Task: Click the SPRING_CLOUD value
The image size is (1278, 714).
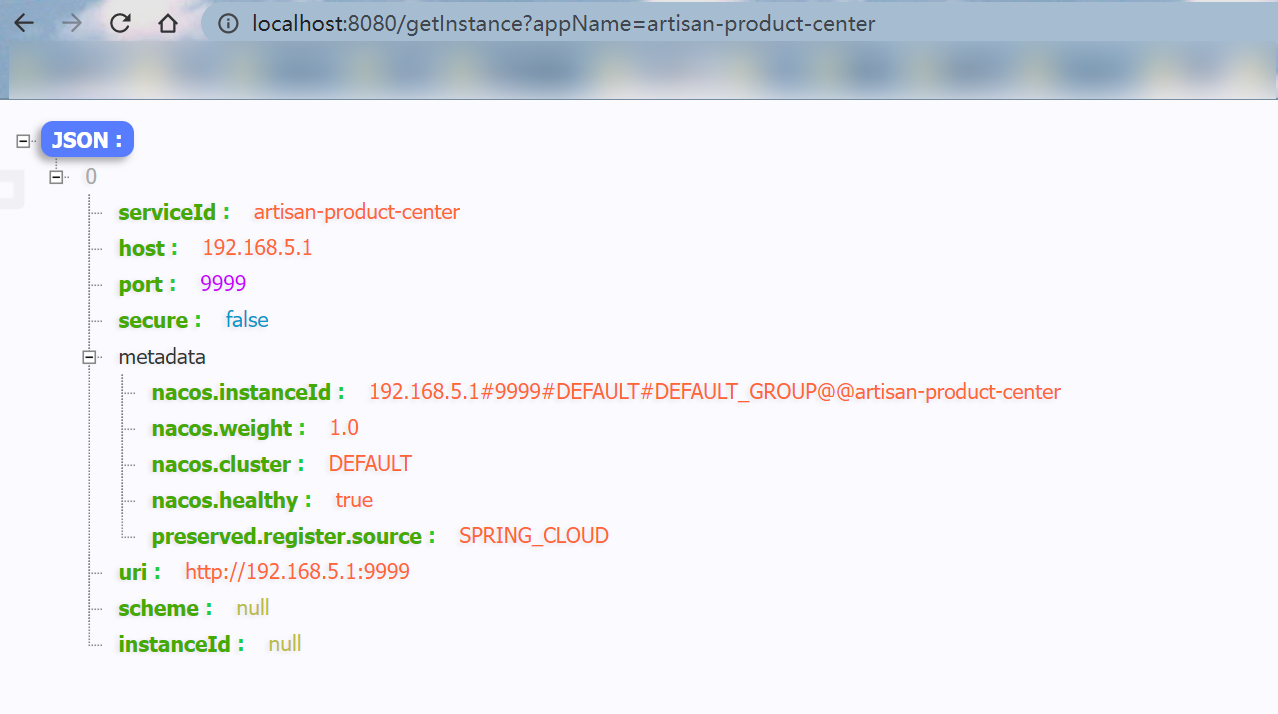Action: point(534,536)
